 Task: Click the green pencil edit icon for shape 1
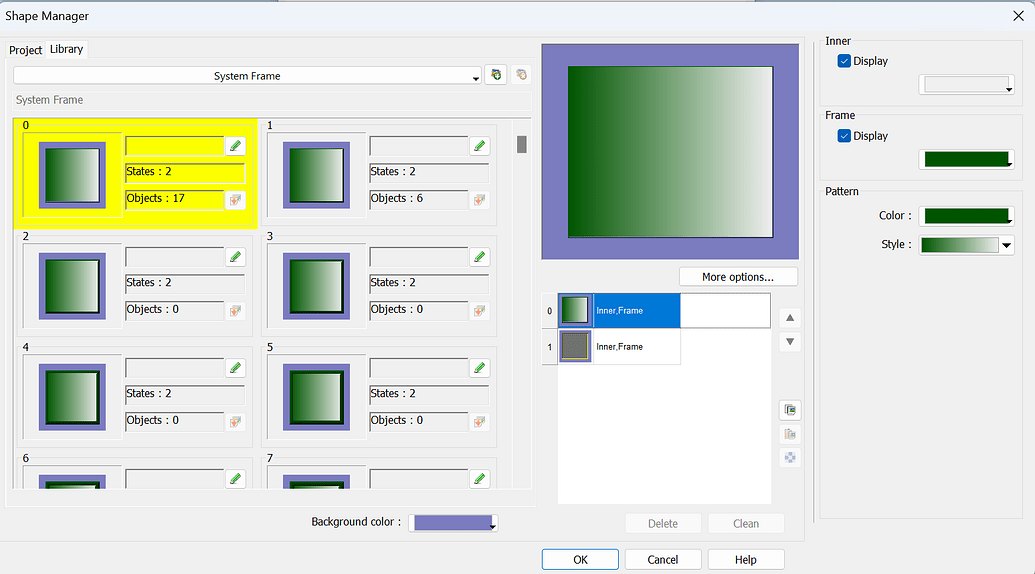(480, 146)
